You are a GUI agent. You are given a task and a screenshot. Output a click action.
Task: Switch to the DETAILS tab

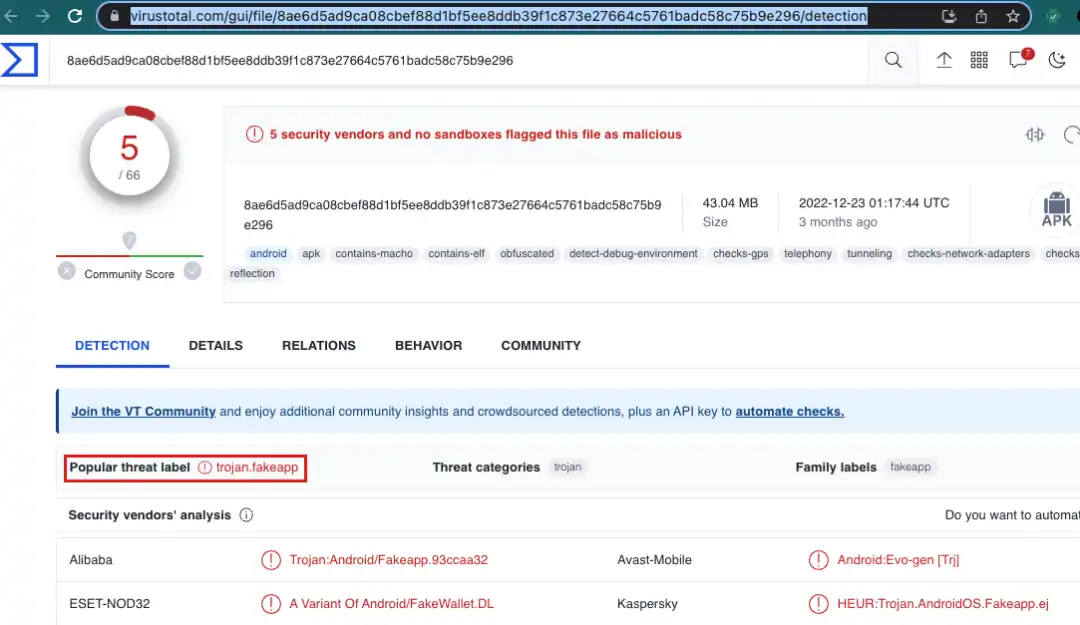pos(215,345)
